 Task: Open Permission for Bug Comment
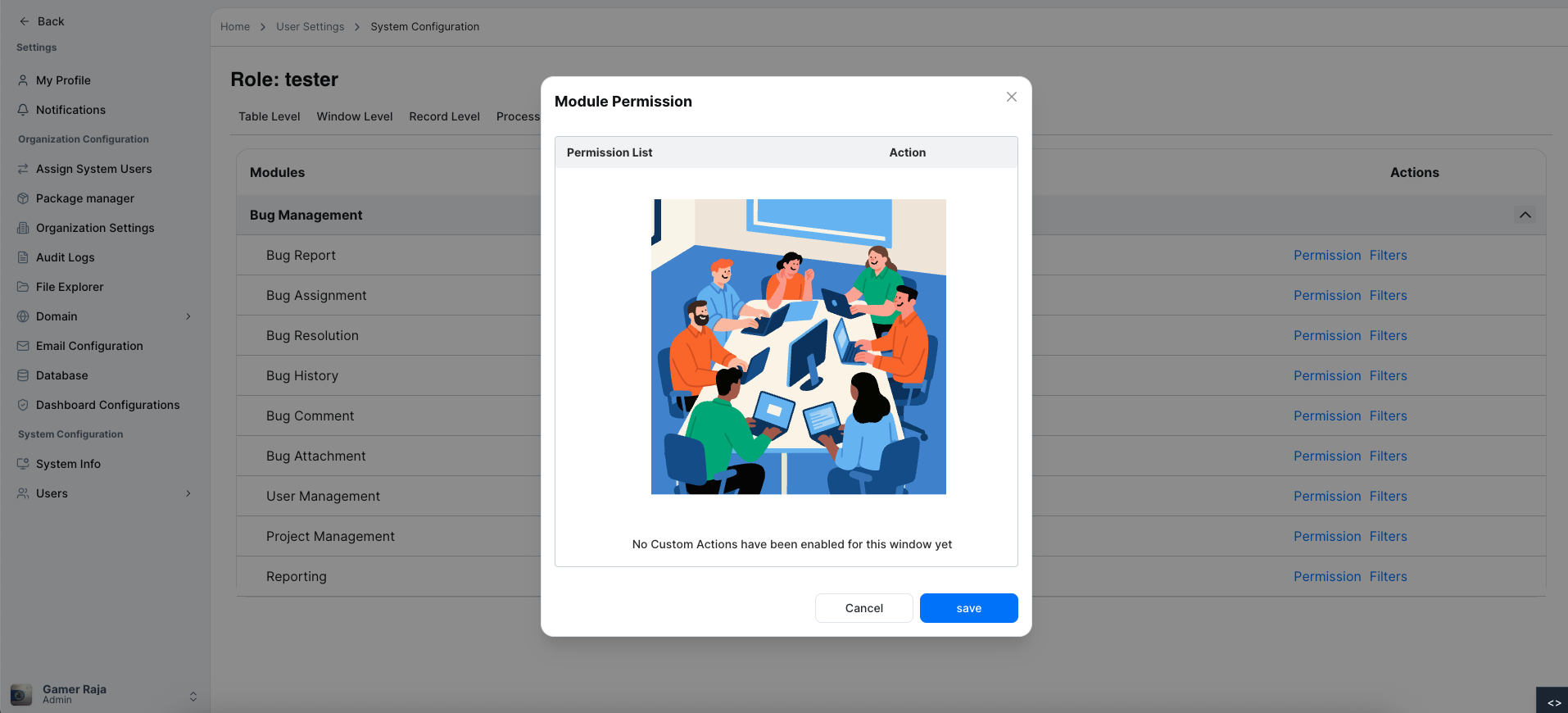click(x=1327, y=416)
